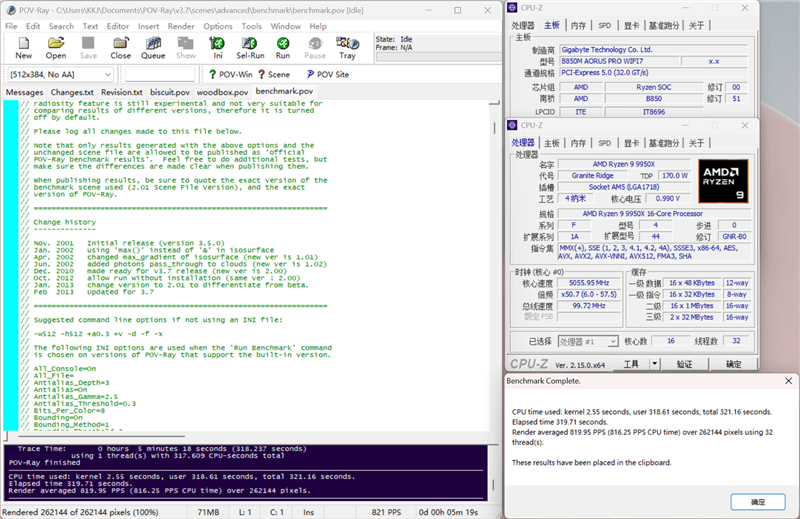Switch to the biscuit.pov tab
The image size is (800, 519).
tap(170, 92)
